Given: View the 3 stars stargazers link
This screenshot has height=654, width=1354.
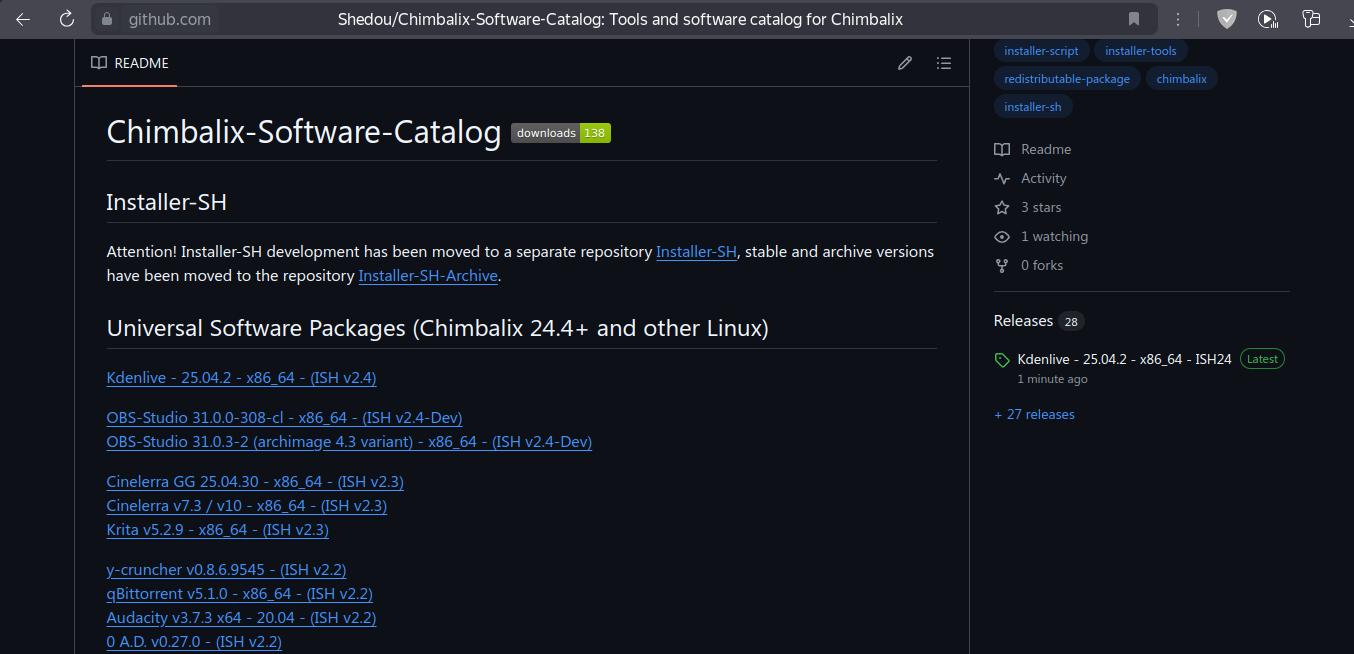Looking at the screenshot, I should pyautogui.click(x=1041, y=207).
